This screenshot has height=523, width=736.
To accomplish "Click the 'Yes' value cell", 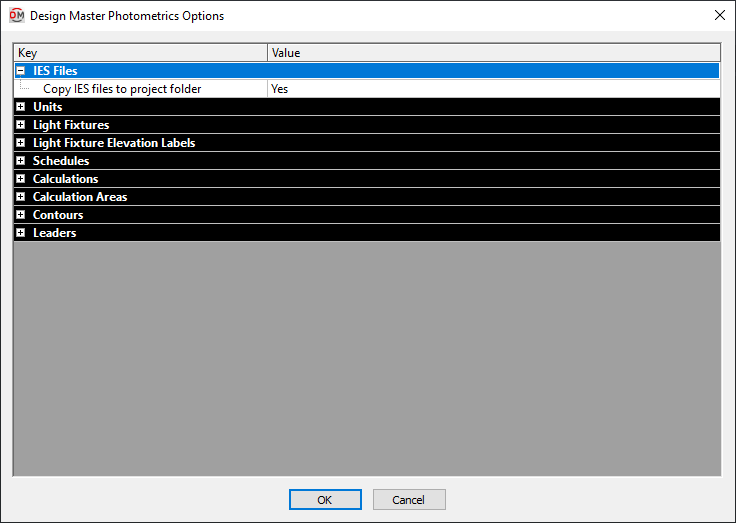I will click(x=493, y=89).
